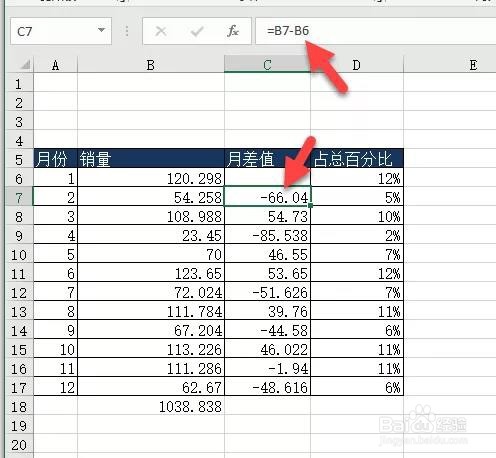Click the Name Box showing C7
Screen dimensions: 496x458
[61, 31]
